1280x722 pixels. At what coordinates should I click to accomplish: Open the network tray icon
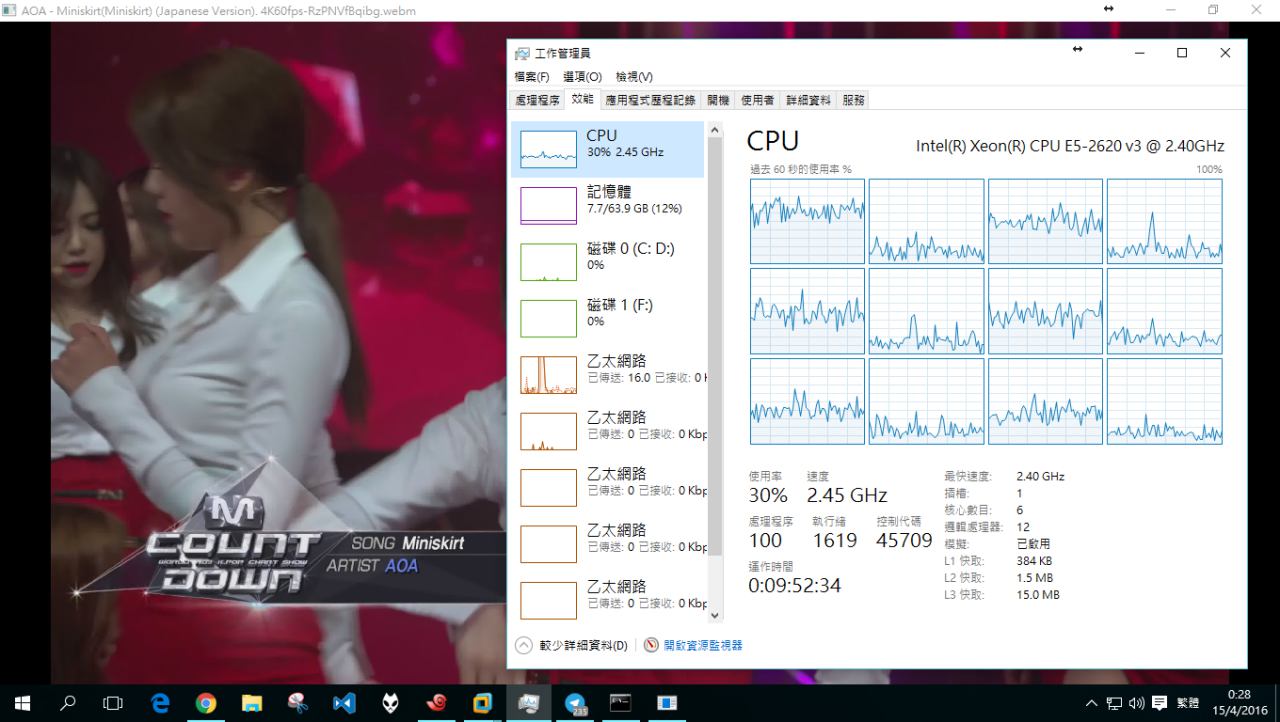tap(1114, 703)
